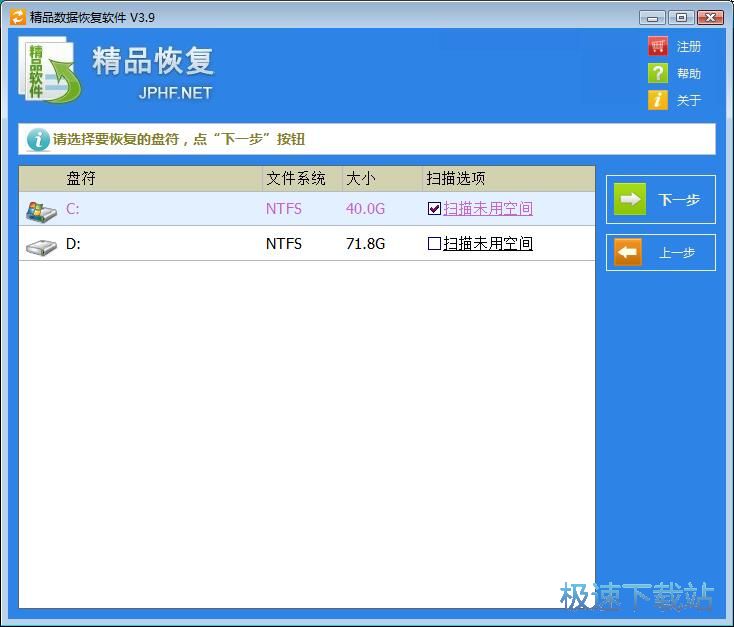Open the 注册 register link
The width and height of the screenshot is (734, 627).
(x=689, y=46)
